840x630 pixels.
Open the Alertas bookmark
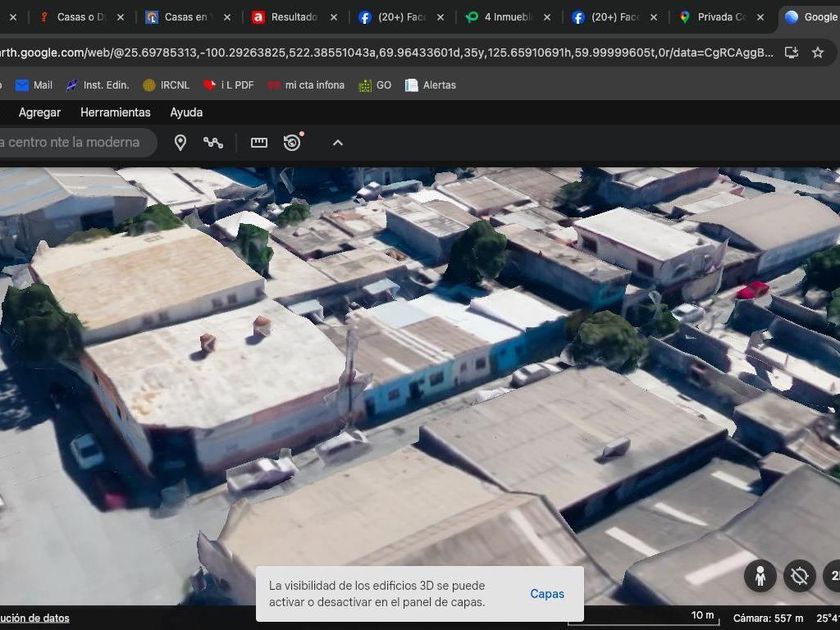pos(430,85)
